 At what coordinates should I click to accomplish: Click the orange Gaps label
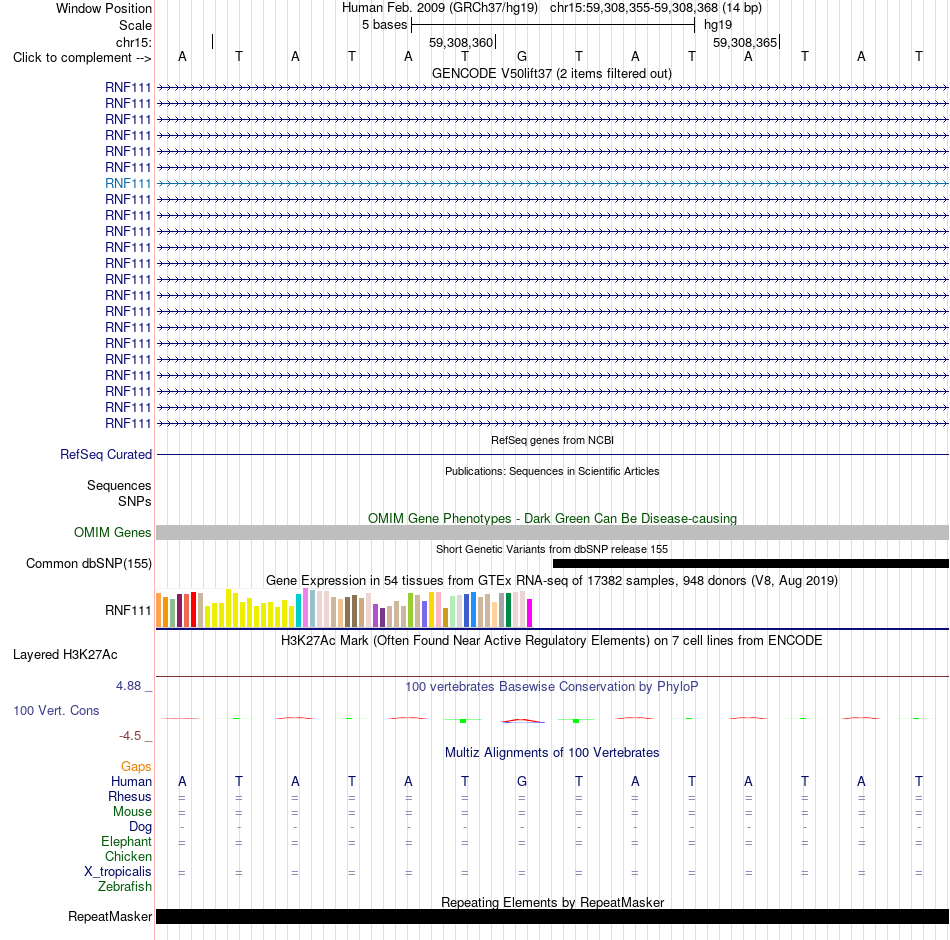(136, 767)
